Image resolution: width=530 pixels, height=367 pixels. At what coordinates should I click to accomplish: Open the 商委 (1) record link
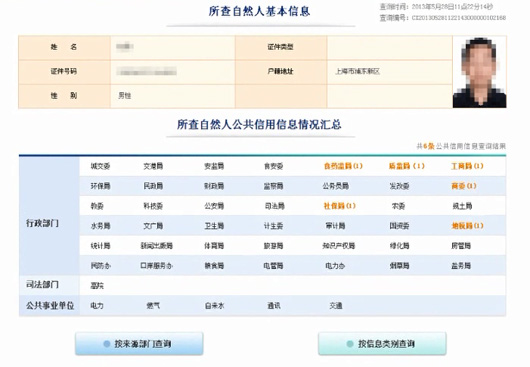click(464, 186)
